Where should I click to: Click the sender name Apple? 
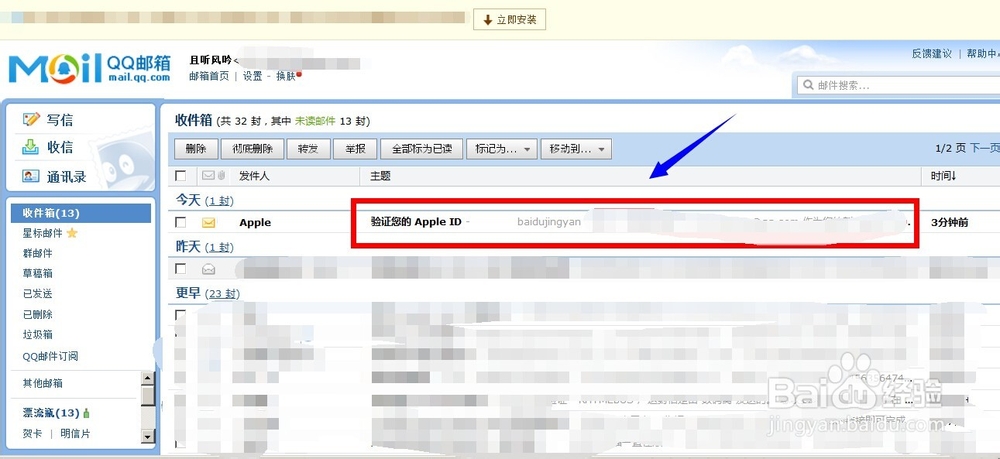[x=255, y=222]
